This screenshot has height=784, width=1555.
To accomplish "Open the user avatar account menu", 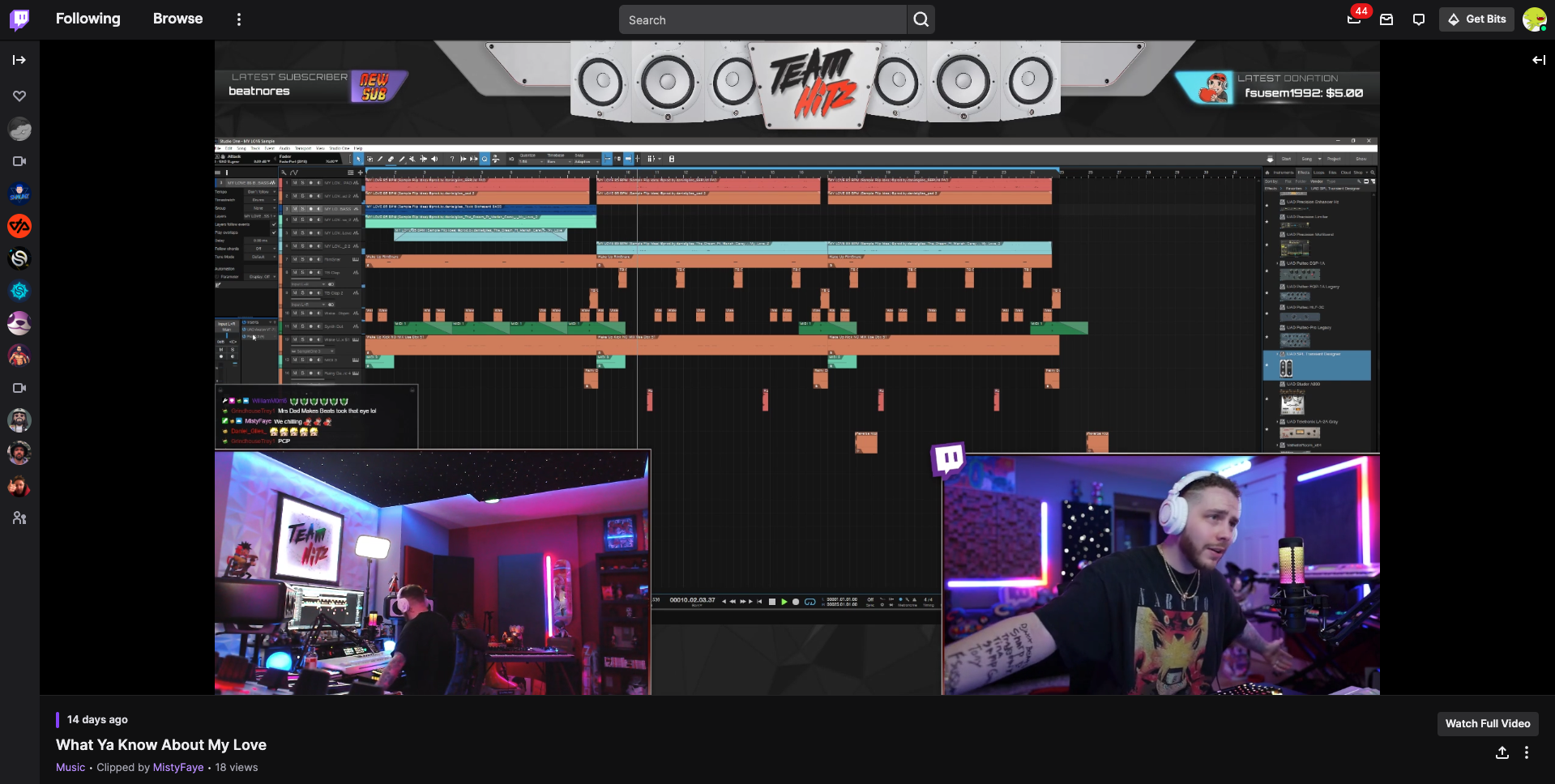I will 1534,19.
